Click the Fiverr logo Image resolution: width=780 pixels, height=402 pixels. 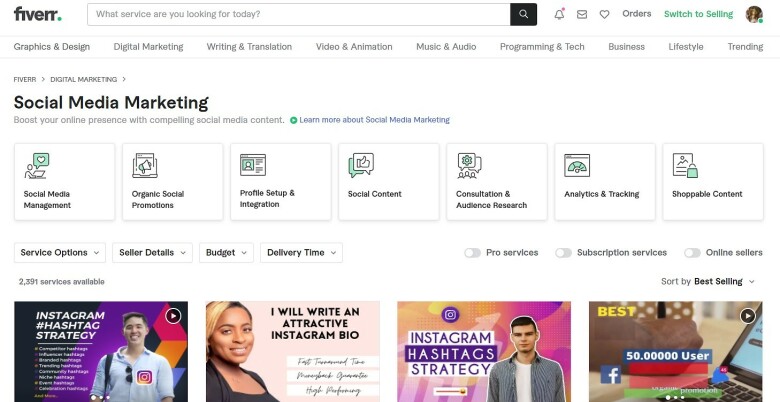click(38, 14)
